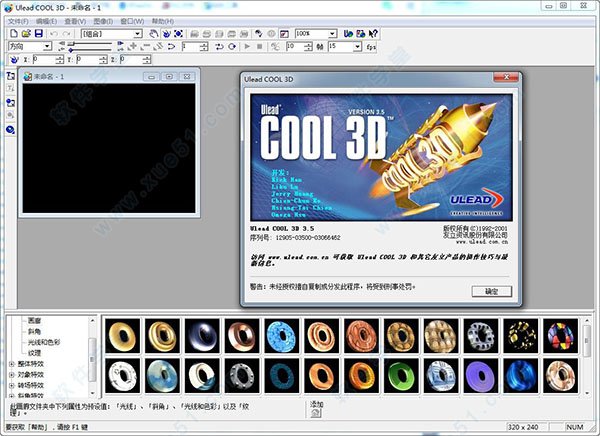Click the Reverse arrow icon

(158, 47)
